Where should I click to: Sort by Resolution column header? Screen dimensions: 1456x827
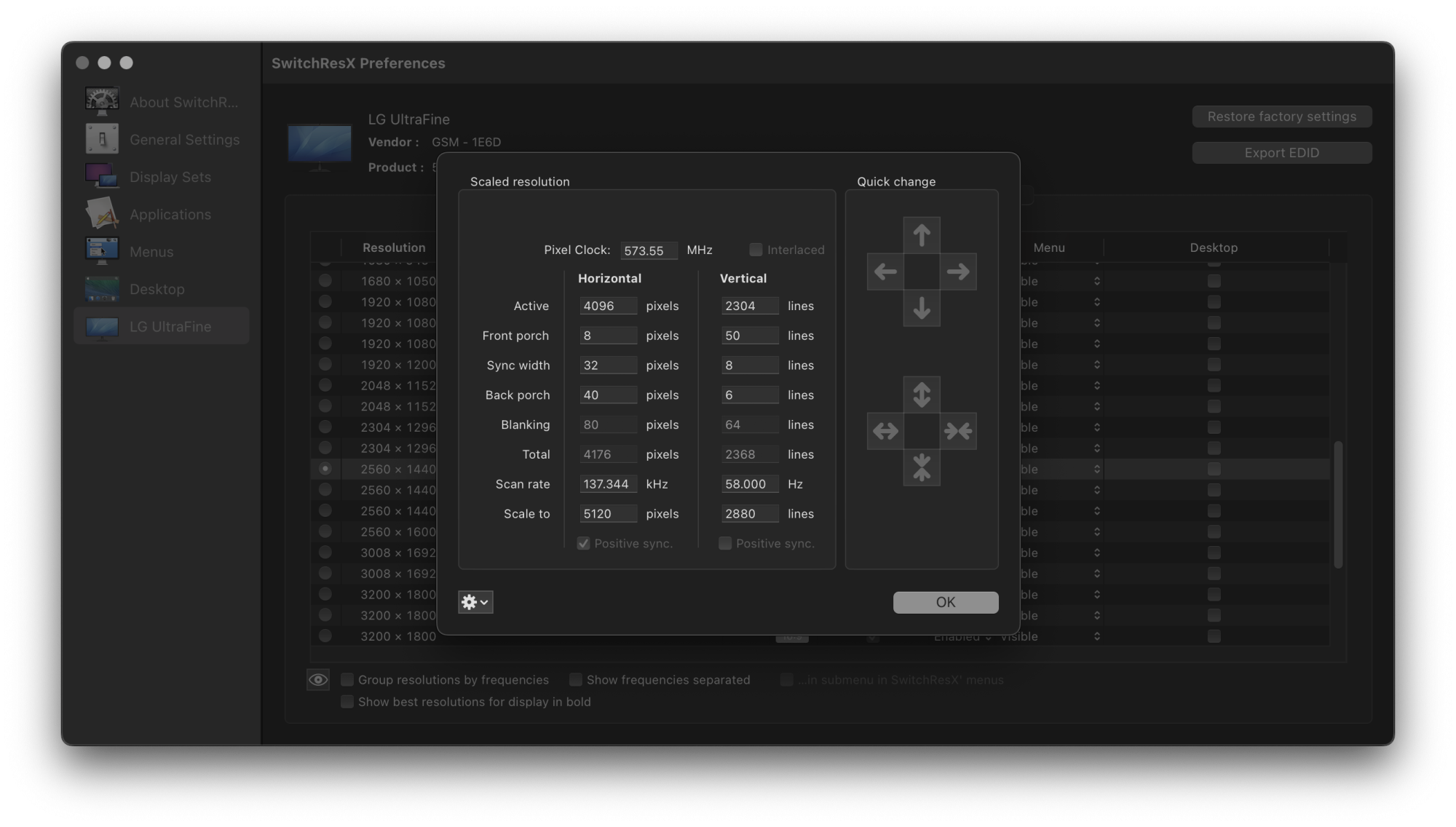pyautogui.click(x=394, y=248)
